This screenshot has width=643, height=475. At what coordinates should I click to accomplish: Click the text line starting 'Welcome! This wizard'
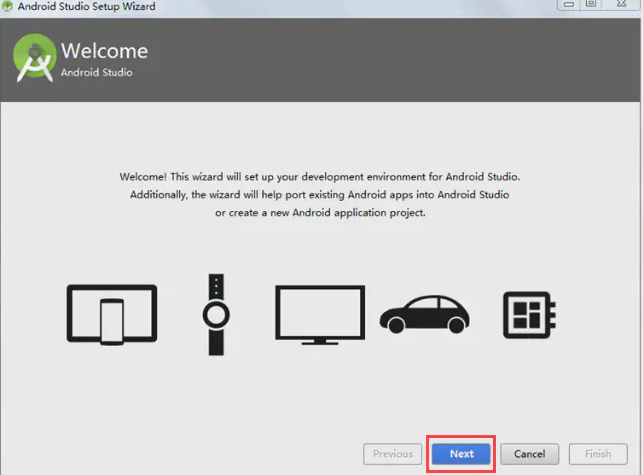[x=320, y=177]
